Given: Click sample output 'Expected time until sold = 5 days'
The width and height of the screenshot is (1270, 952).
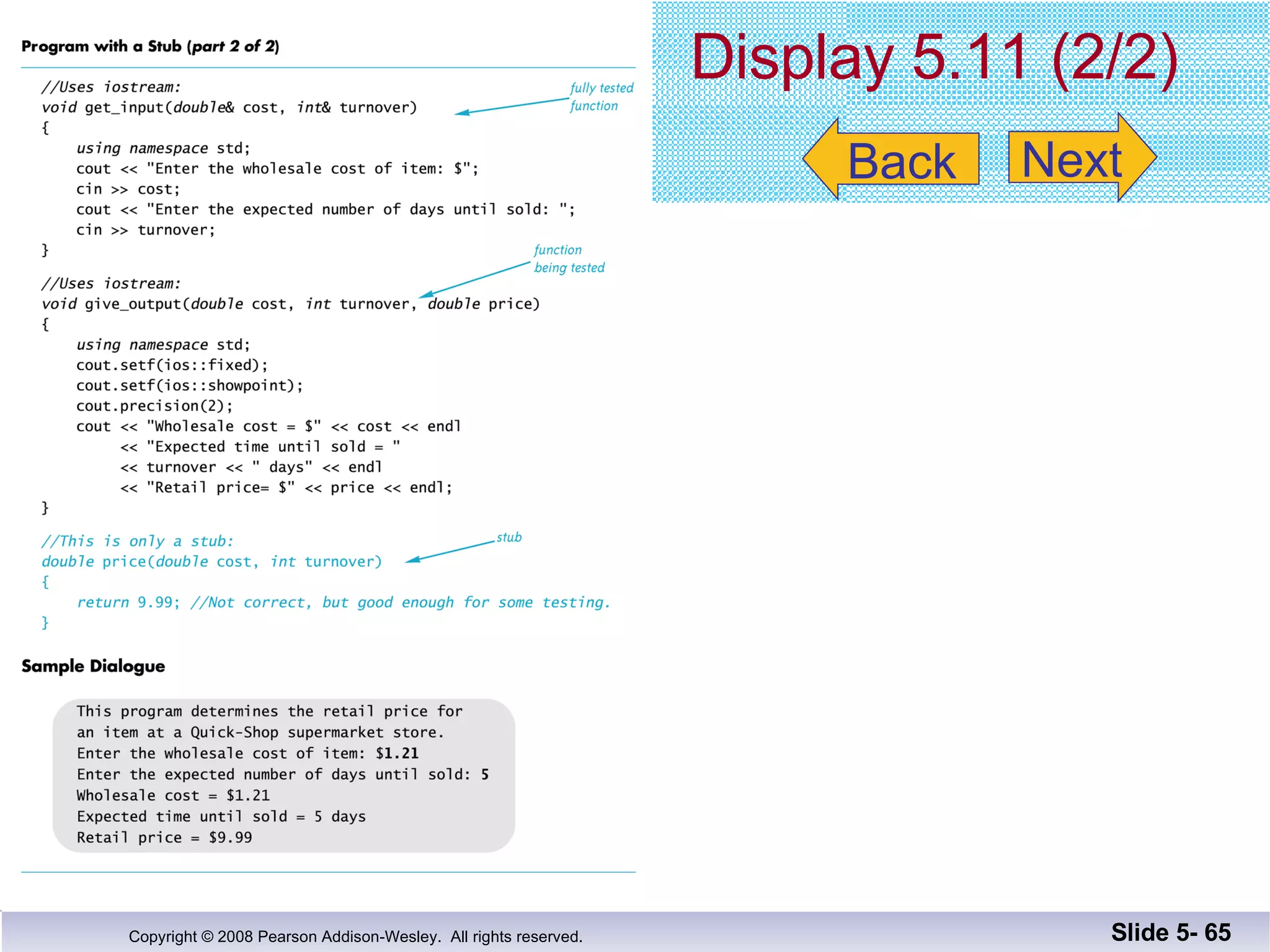Looking at the screenshot, I should 221,817.
